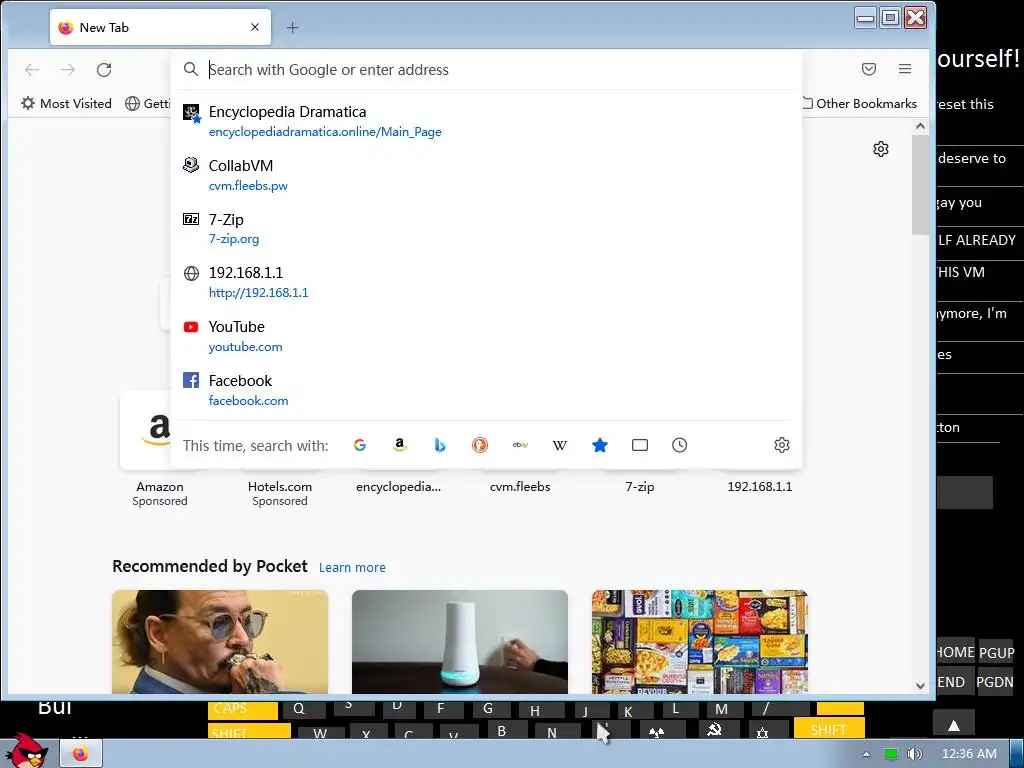
Task: Click green network tray icon
Action: click(890, 754)
